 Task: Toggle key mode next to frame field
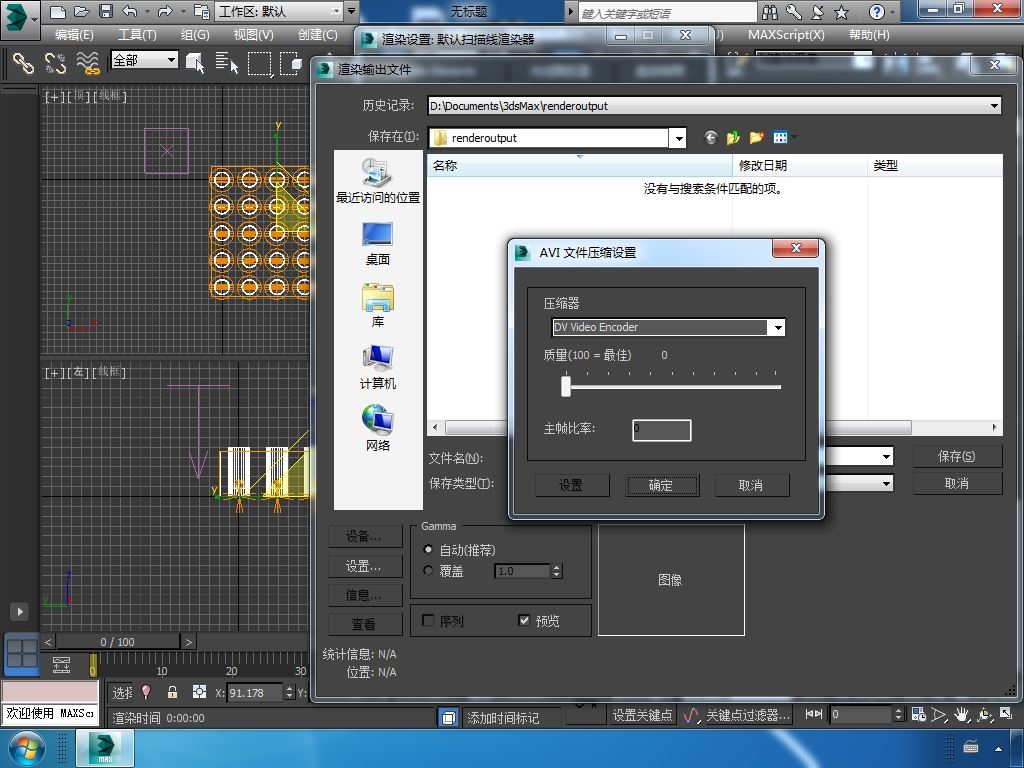(813, 714)
